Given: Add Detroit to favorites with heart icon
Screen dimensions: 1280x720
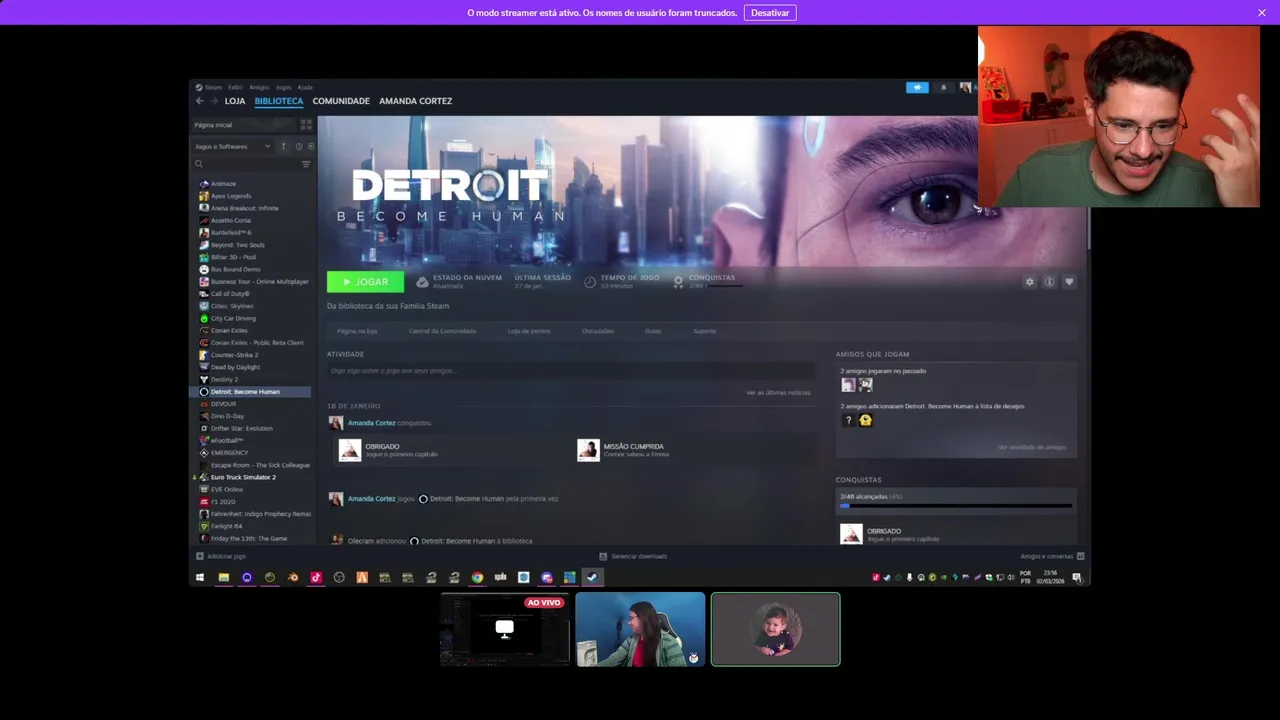Looking at the screenshot, I should coord(1069,282).
